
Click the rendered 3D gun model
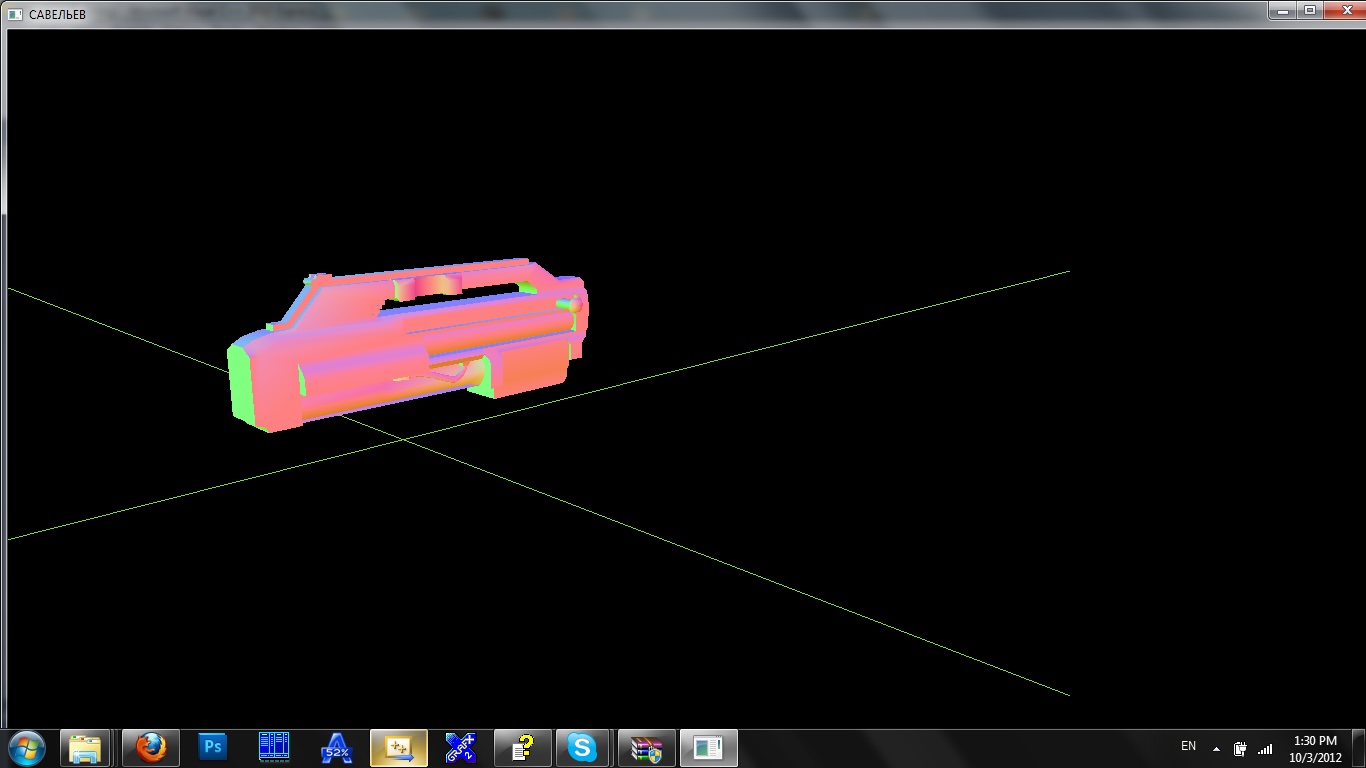click(408, 345)
